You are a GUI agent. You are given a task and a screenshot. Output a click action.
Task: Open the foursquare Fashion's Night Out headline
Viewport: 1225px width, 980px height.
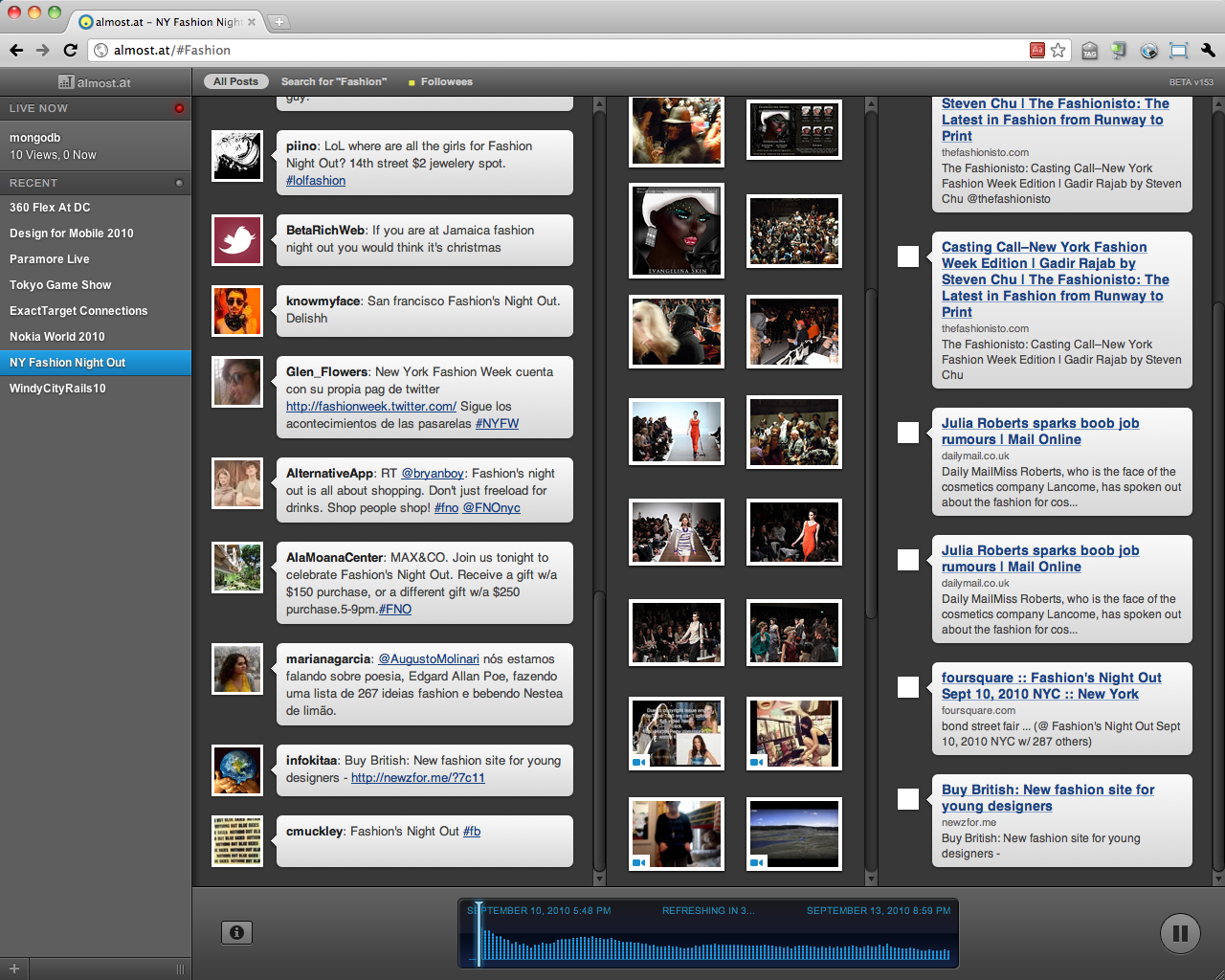[x=1052, y=686]
